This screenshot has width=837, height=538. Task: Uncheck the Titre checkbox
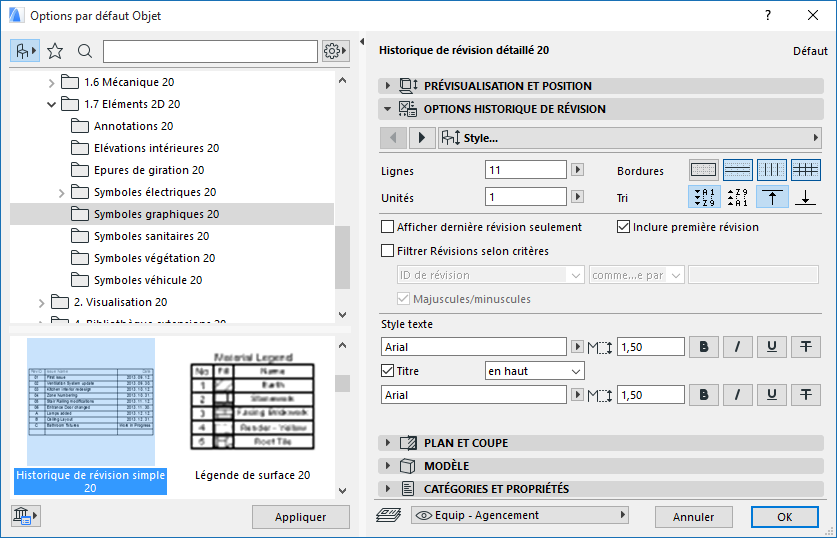[388, 370]
